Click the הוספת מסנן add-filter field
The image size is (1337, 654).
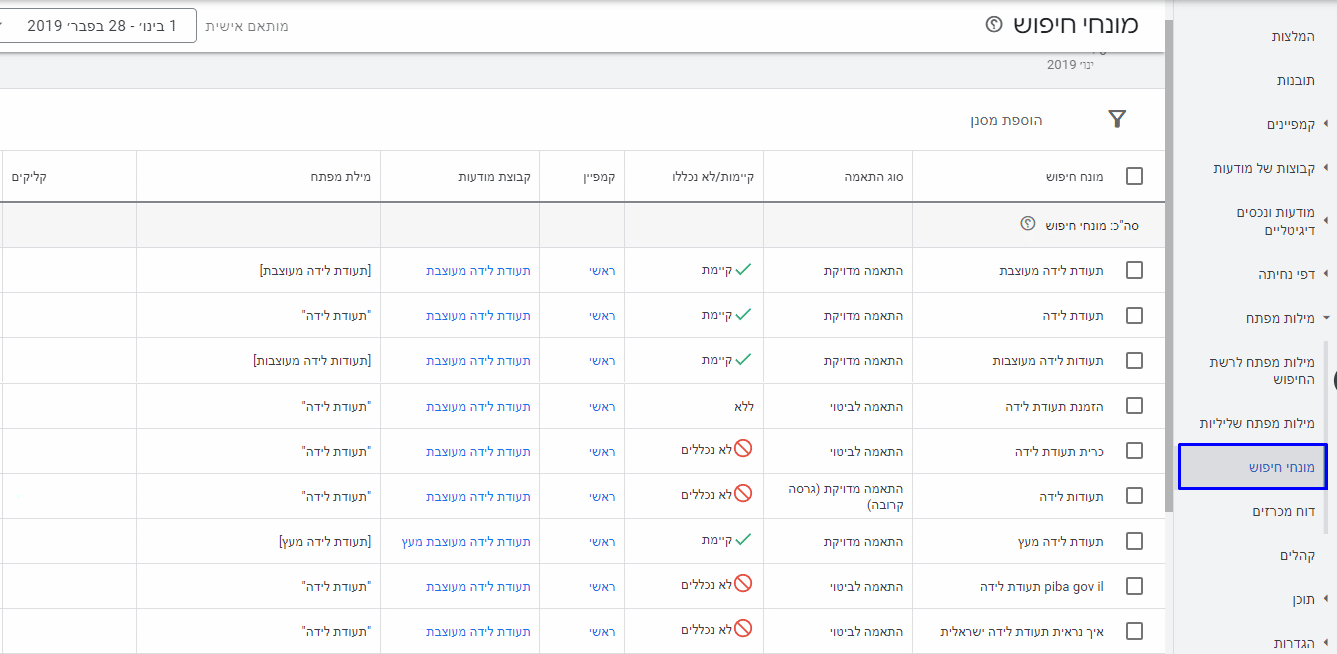tap(1005, 120)
